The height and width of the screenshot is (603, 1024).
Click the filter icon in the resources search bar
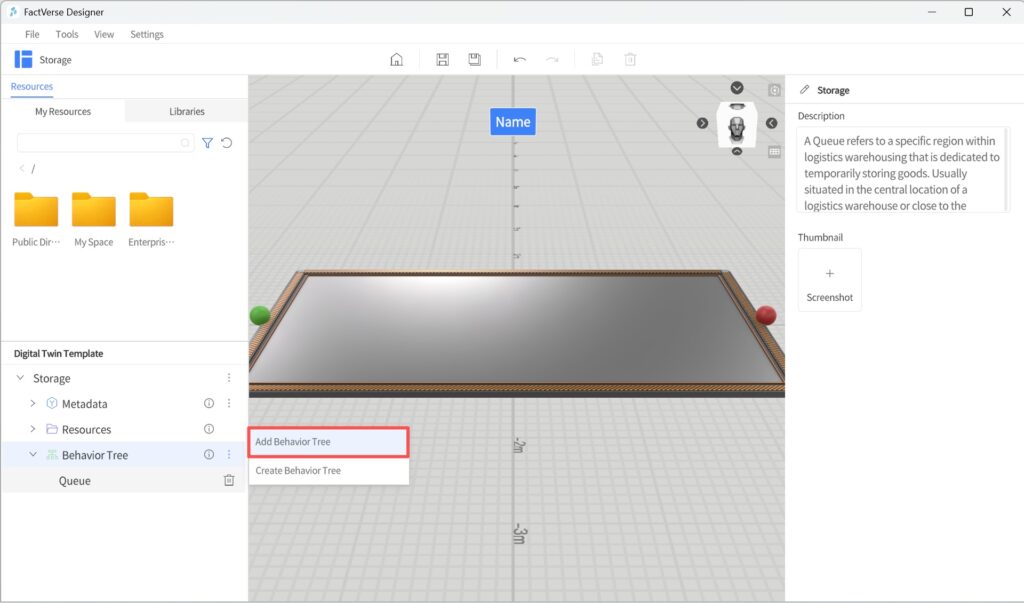pos(207,143)
